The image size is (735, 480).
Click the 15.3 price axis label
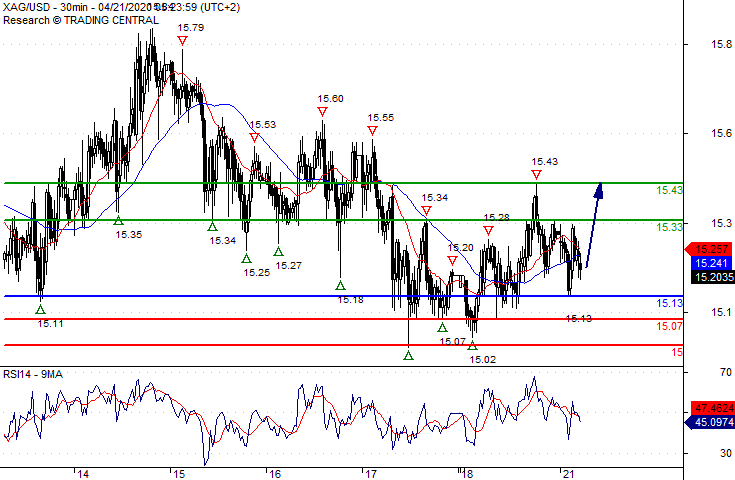click(x=721, y=223)
